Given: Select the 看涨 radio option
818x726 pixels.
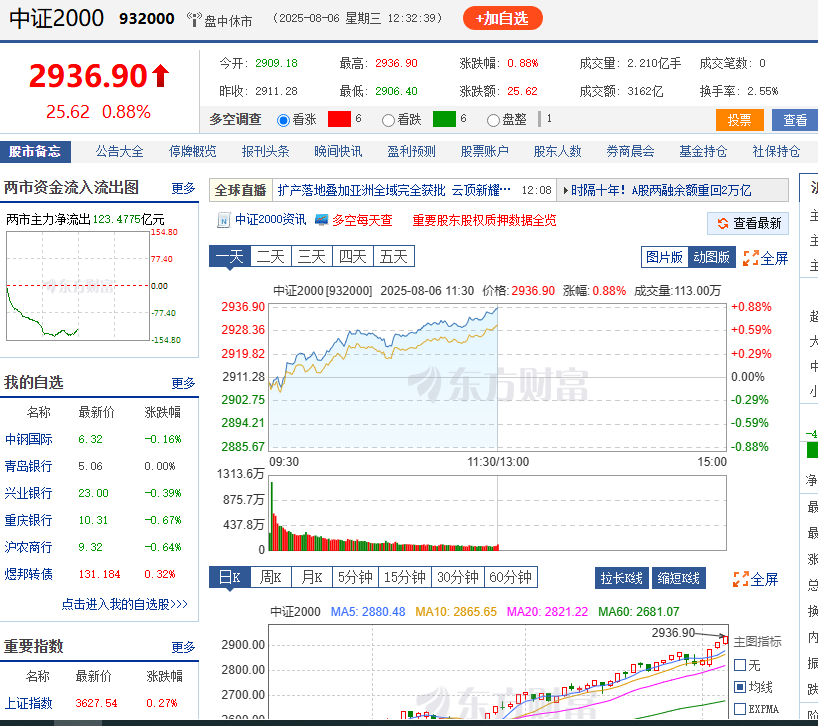Looking at the screenshot, I should pyautogui.click(x=283, y=120).
